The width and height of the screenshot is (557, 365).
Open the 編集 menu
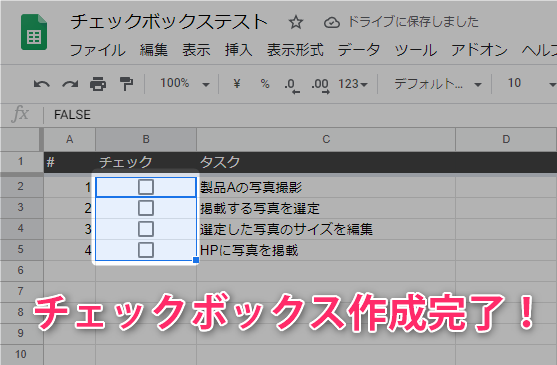(153, 50)
